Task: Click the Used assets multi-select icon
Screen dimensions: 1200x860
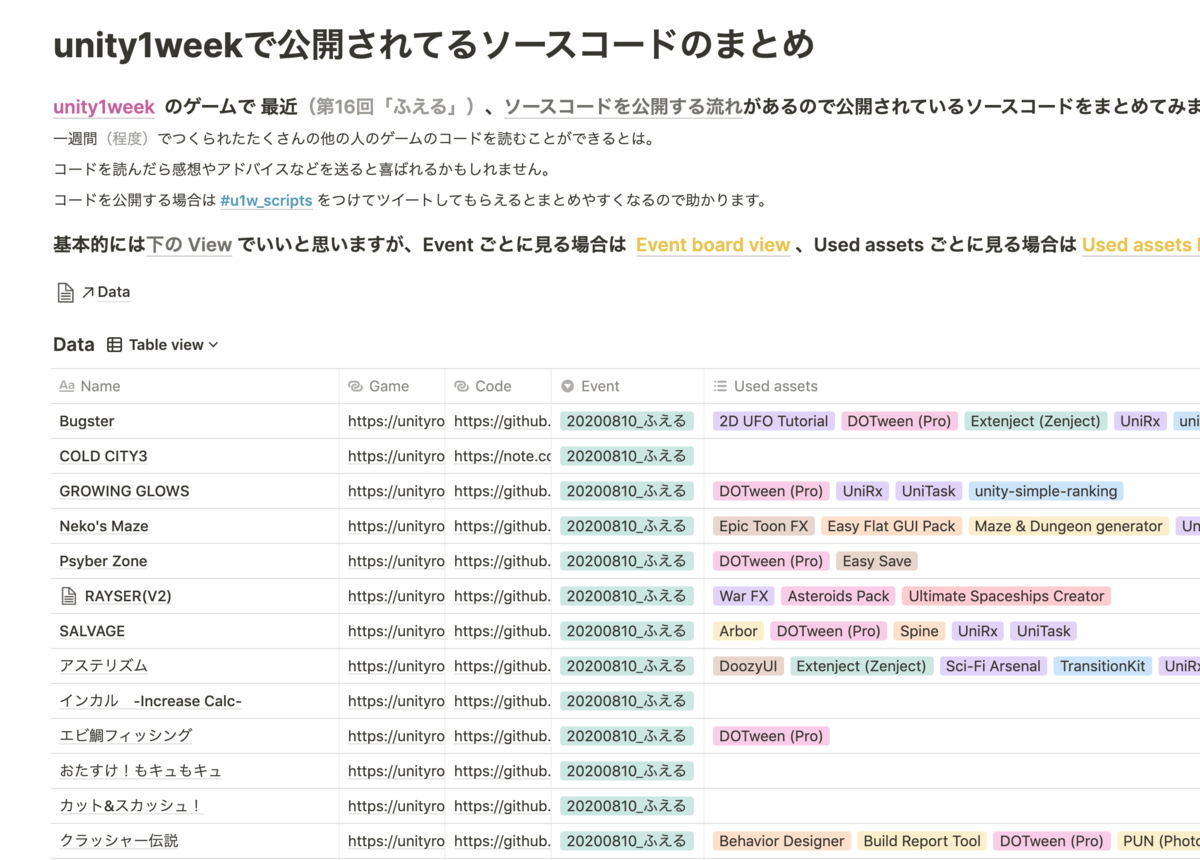Action: (x=720, y=386)
